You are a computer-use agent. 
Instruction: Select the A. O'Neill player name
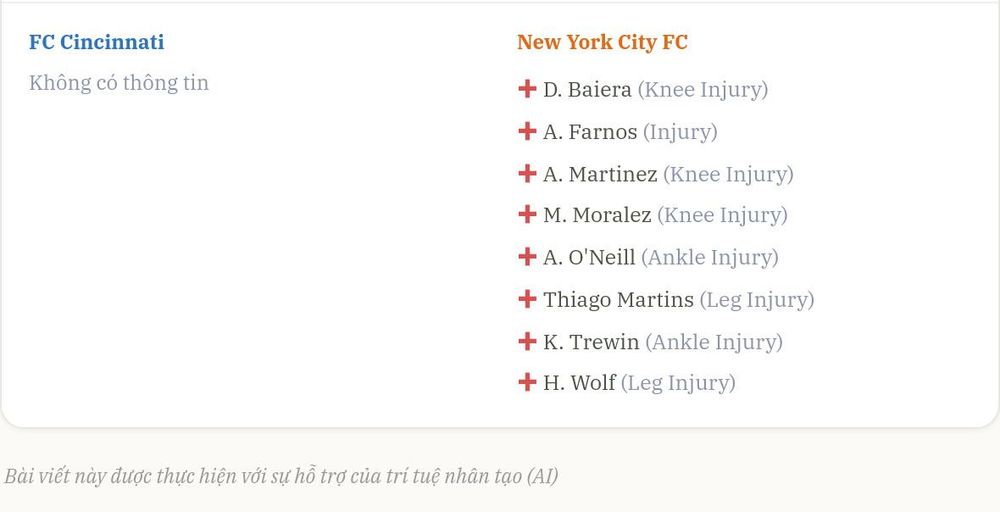point(589,258)
